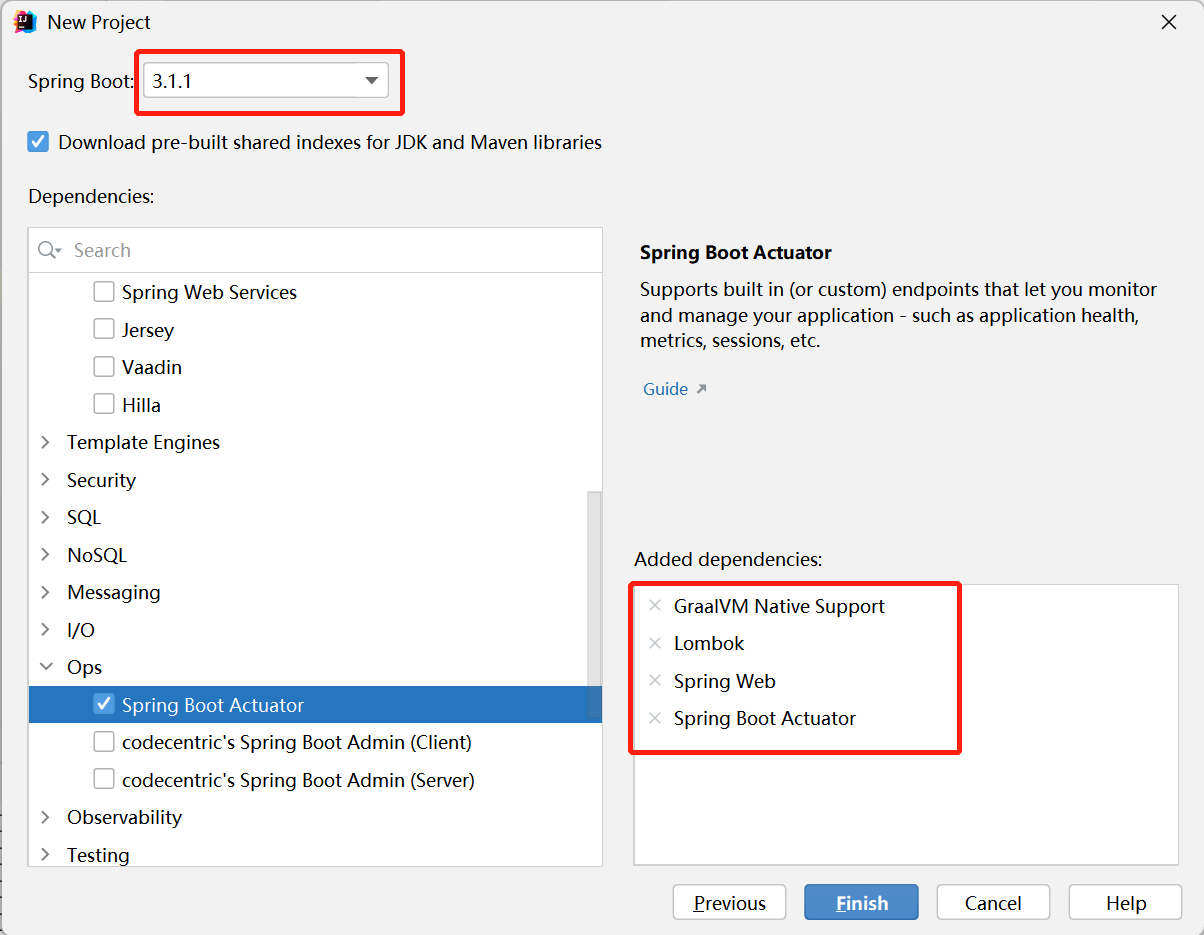Select Spring Boot Actuator in added dependencies
This screenshot has height=935, width=1204.
(x=764, y=718)
